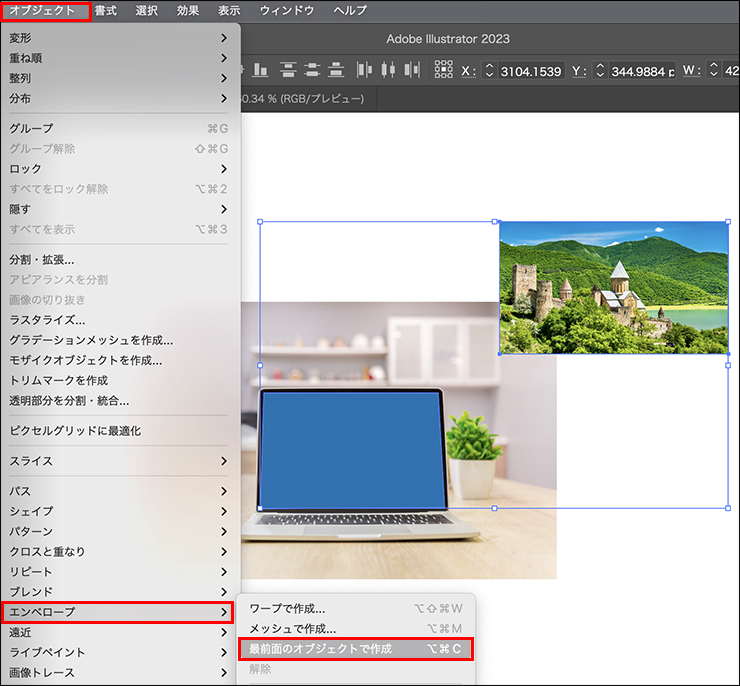Open the ライブペイント submenu
This screenshot has width=740, height=686.
[119, 652]
